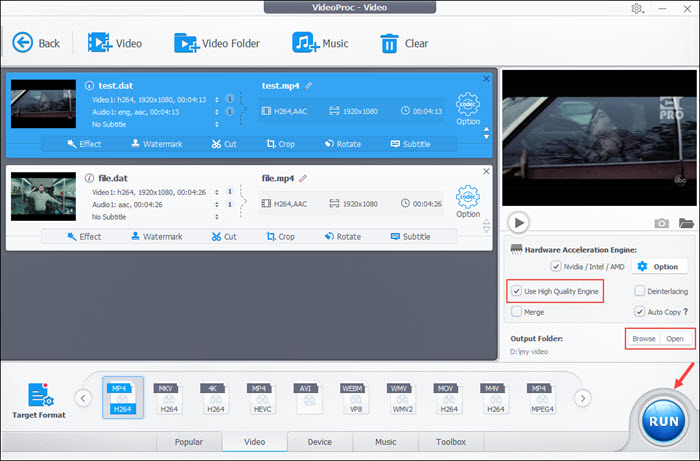Select MOV H264 format

coord(449,398)
